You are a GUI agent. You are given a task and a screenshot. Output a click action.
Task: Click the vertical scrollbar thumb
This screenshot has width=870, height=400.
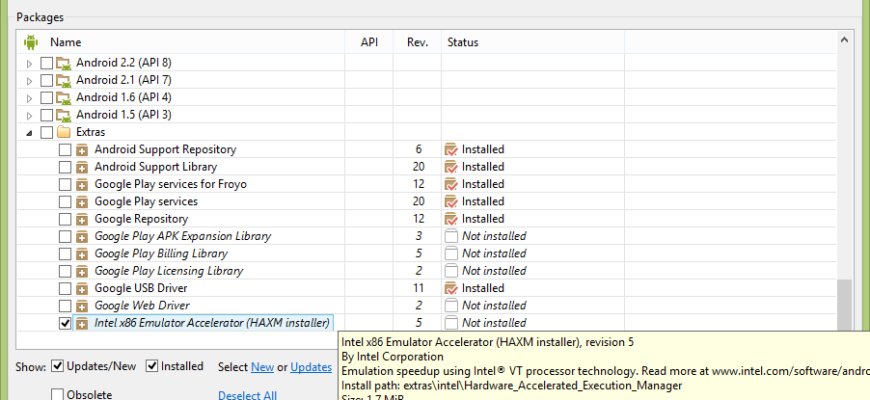pyautogui.click(x=844, y=306)
